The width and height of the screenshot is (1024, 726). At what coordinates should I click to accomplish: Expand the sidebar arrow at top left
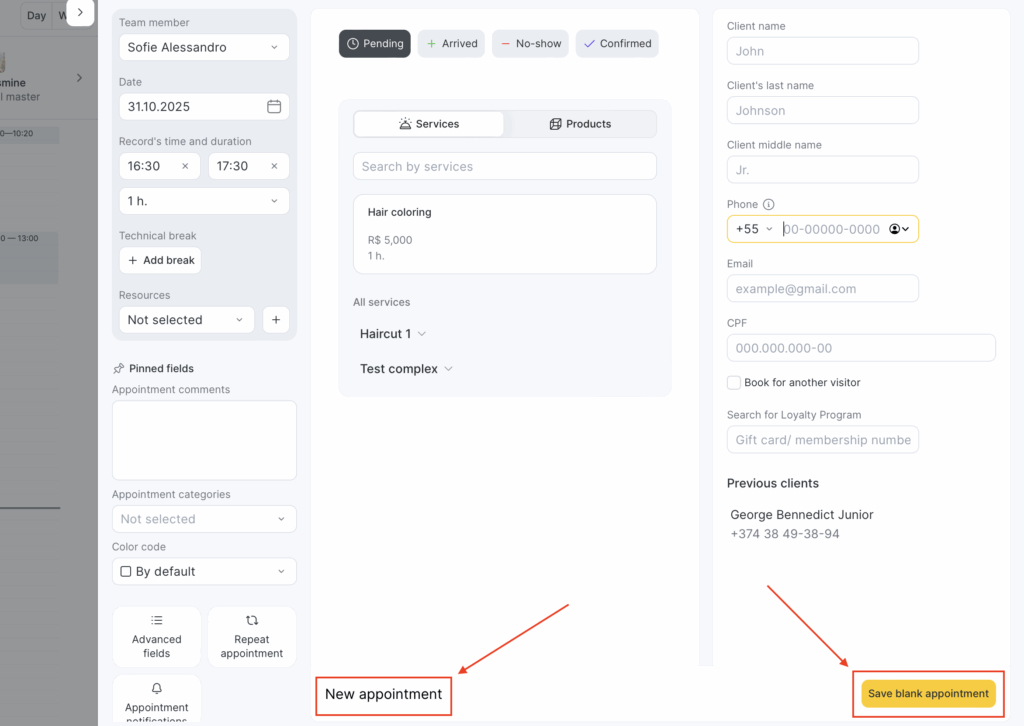click(x=80, y=13)
